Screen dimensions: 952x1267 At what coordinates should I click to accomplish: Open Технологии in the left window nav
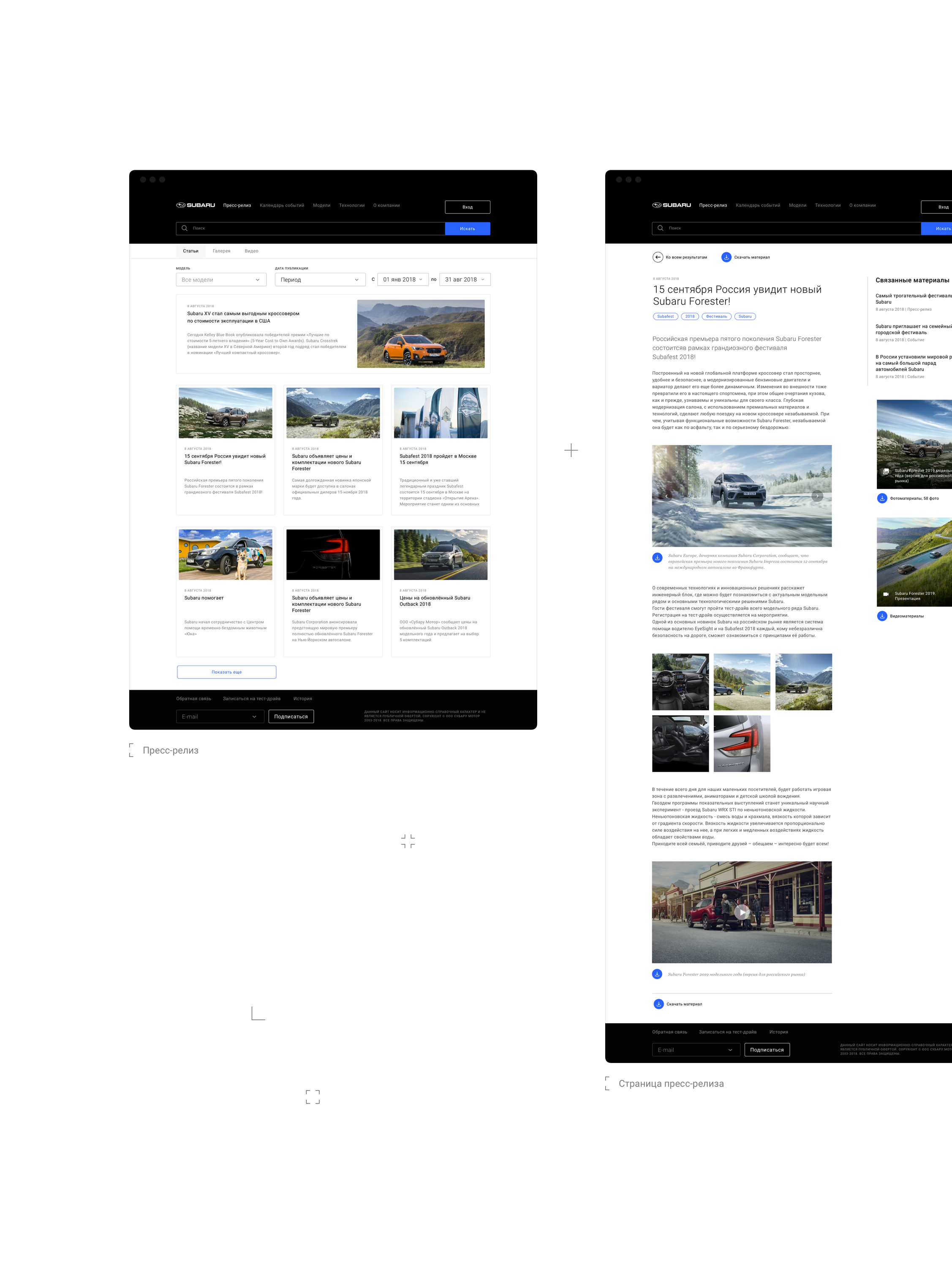pyautogui.click(x=351, y=205)
